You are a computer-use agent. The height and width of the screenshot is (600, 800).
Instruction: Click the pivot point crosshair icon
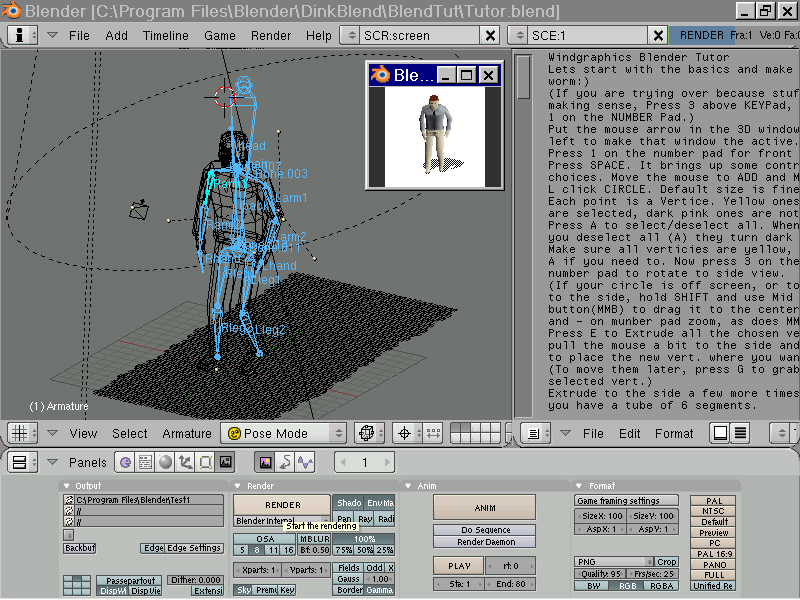pos(405,434)
